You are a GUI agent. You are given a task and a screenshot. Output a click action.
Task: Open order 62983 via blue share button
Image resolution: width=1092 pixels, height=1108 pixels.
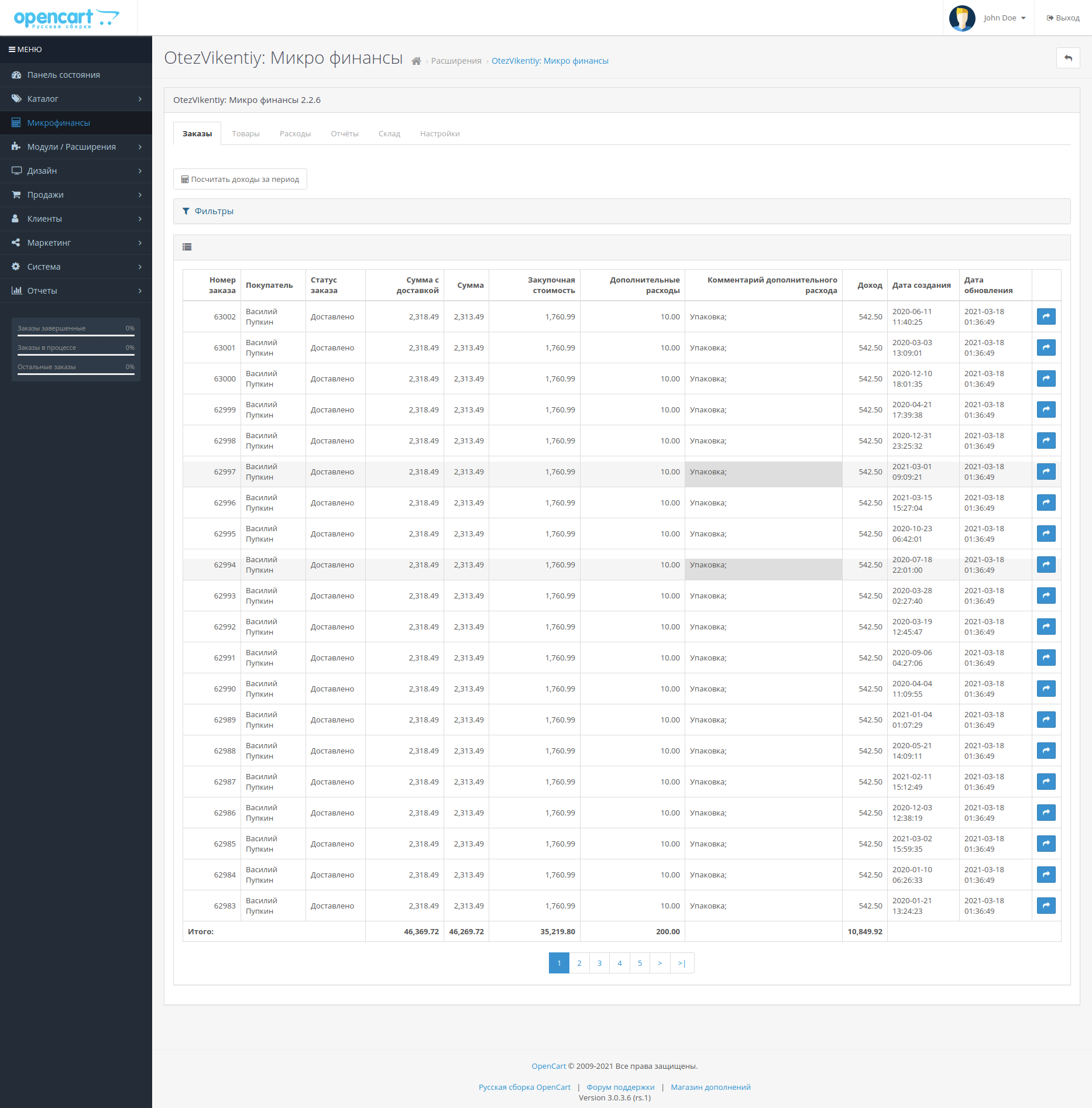(x=1046, y=906)
